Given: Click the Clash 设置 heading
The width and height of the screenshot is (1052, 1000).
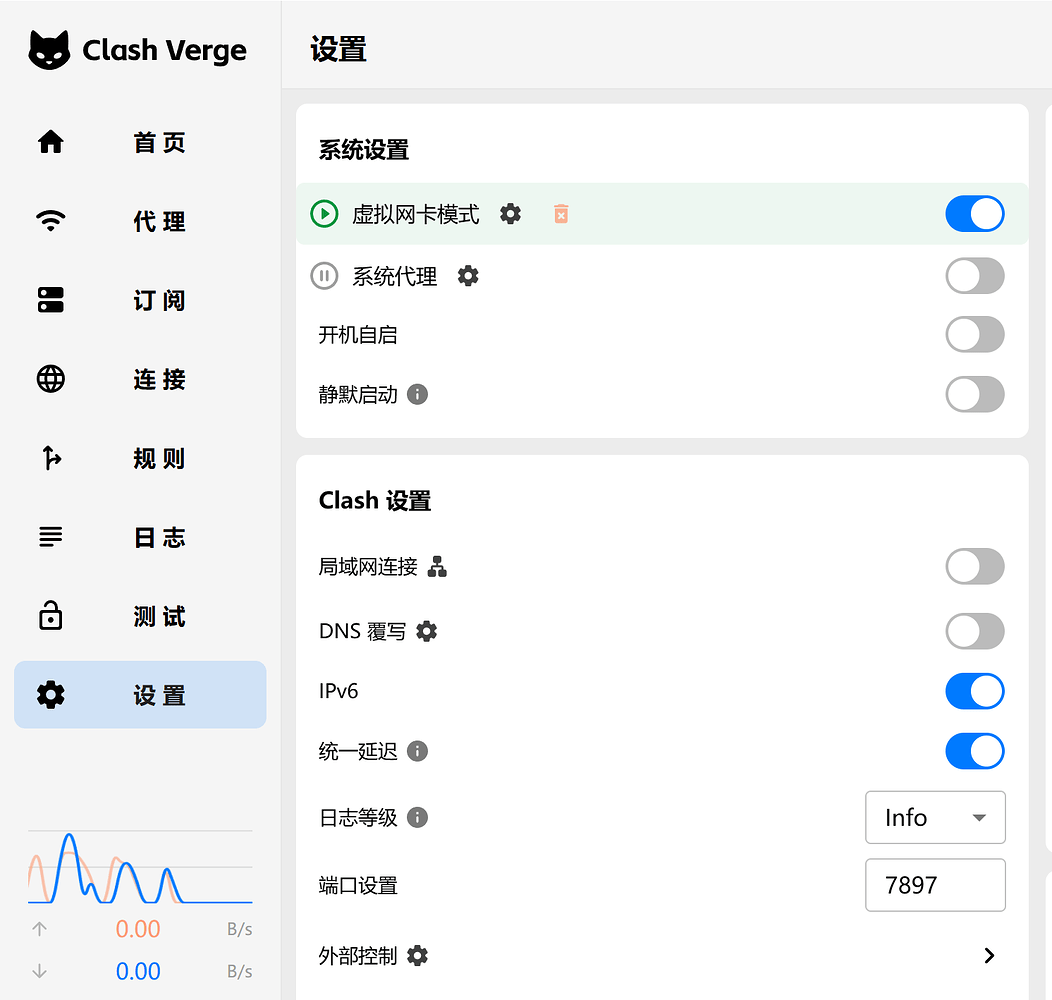Looking at the screenshot, I should click(375, 501).
